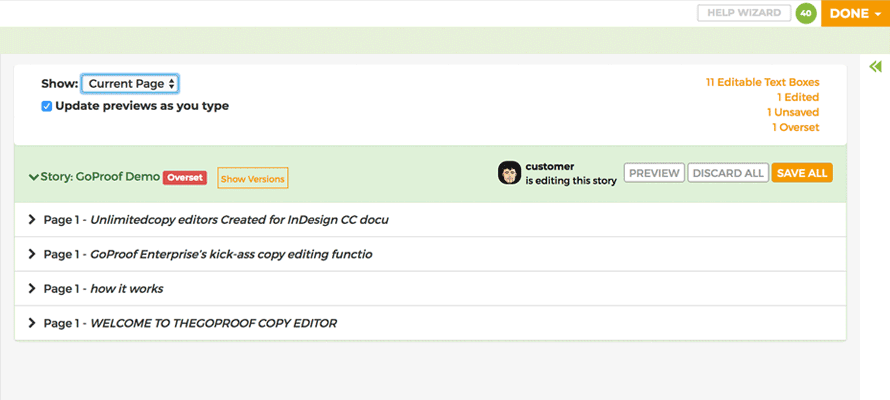Image resolution: width=890 pixels, height=400 pixels.
Task: Toggle Update previews as you type checkbox
Action: 47,106
